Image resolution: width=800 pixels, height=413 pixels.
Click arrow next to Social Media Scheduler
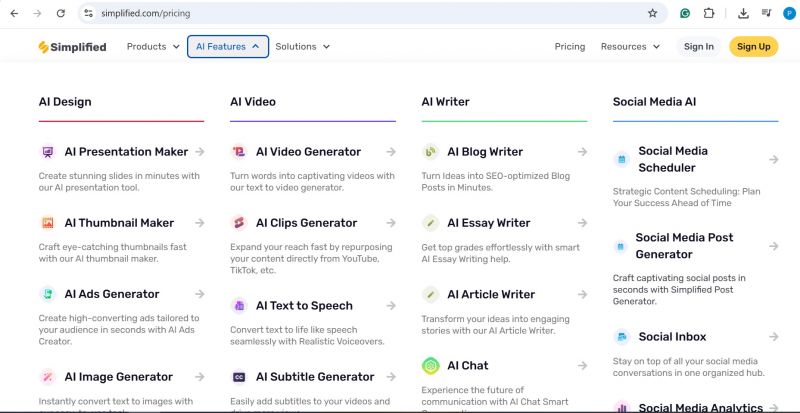coord(773,159)
